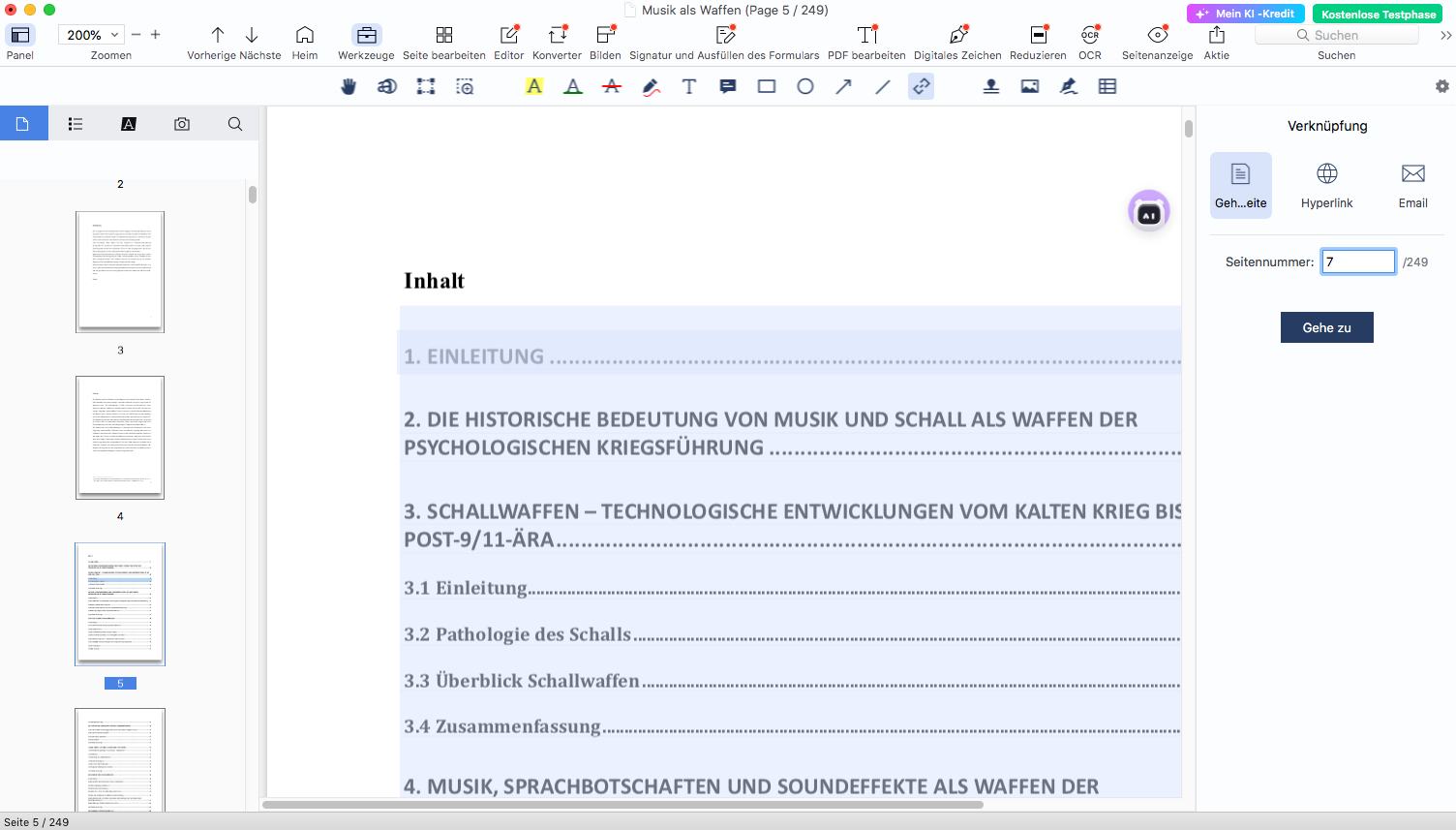Go to previous page (Vorherige arrow)

click(x=218, y=35)
